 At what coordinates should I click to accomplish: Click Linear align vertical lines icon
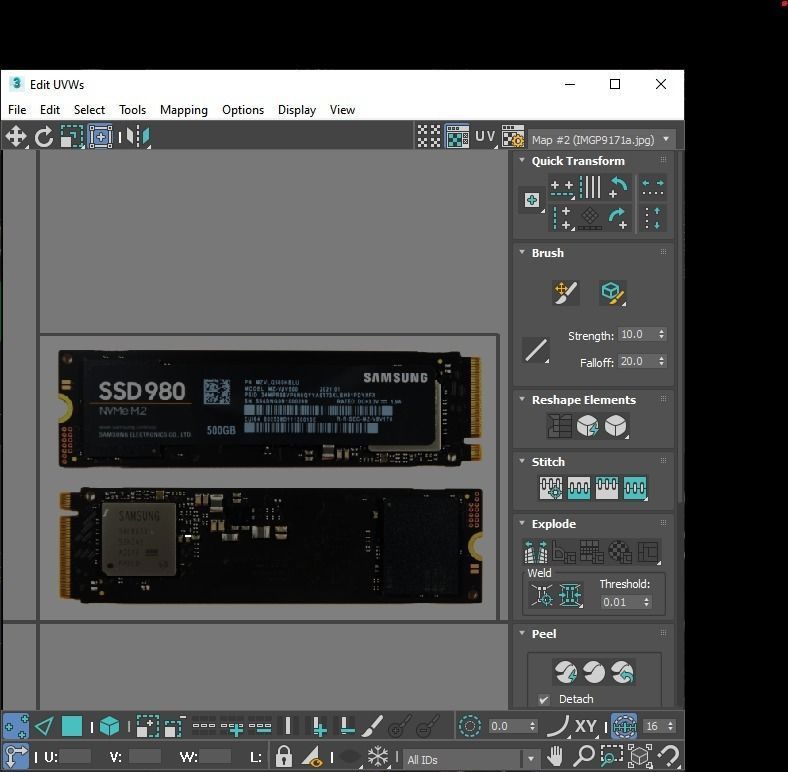pyautogui.click(x=590, y=187)
